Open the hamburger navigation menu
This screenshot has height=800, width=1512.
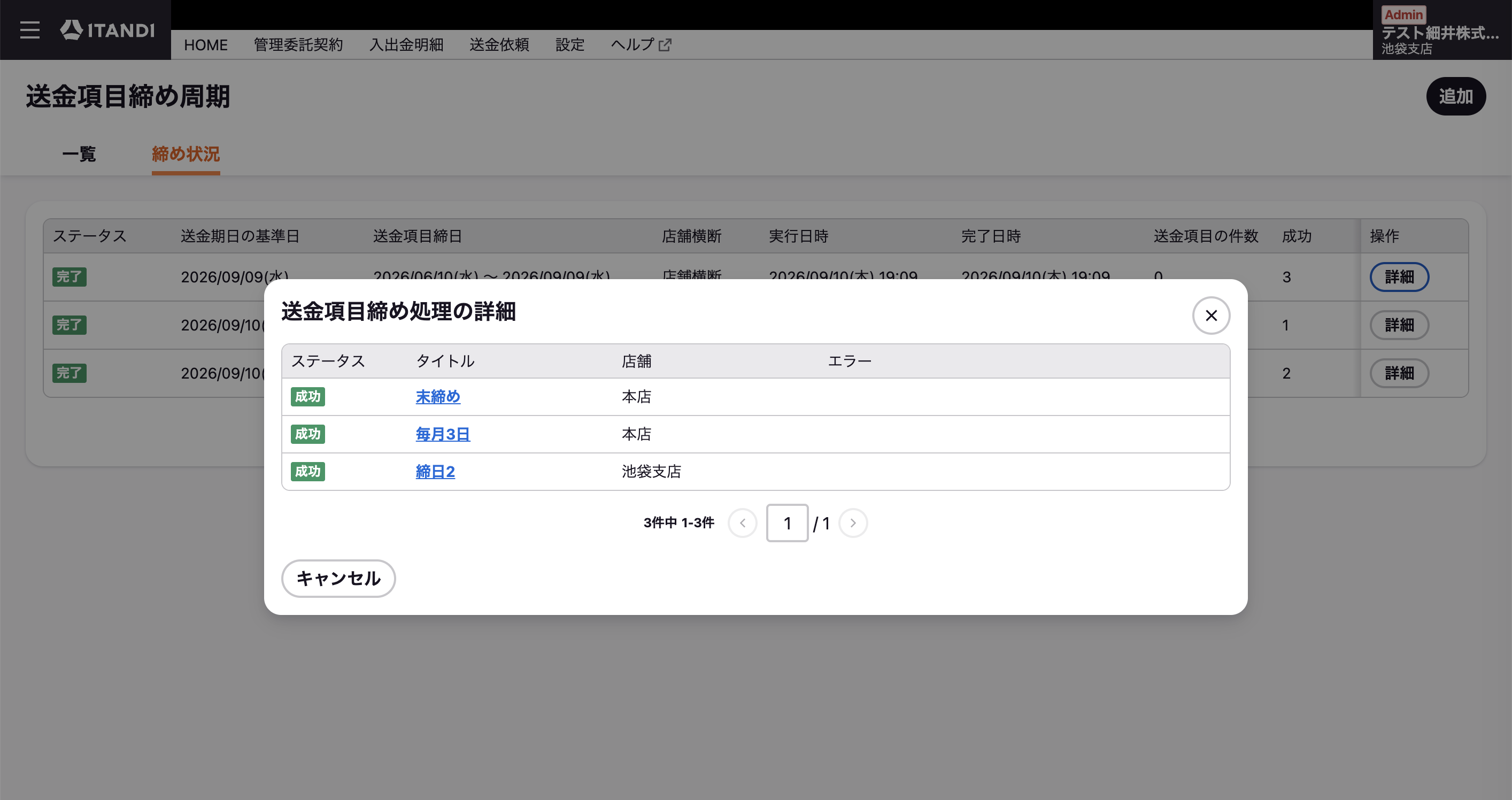pyautogui.click(x=29, y=30)
